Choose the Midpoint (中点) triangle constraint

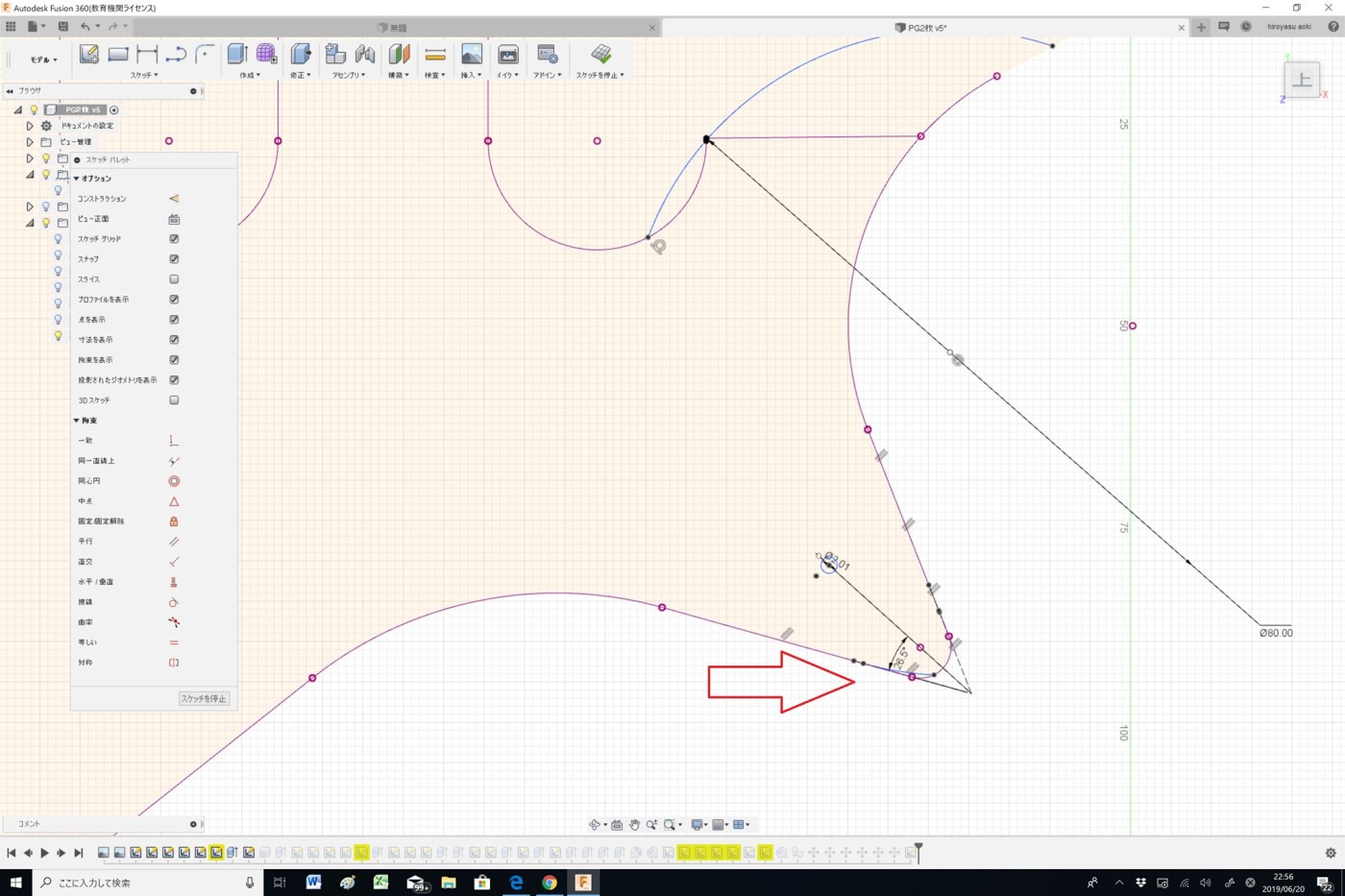click(x=174, y=501)
